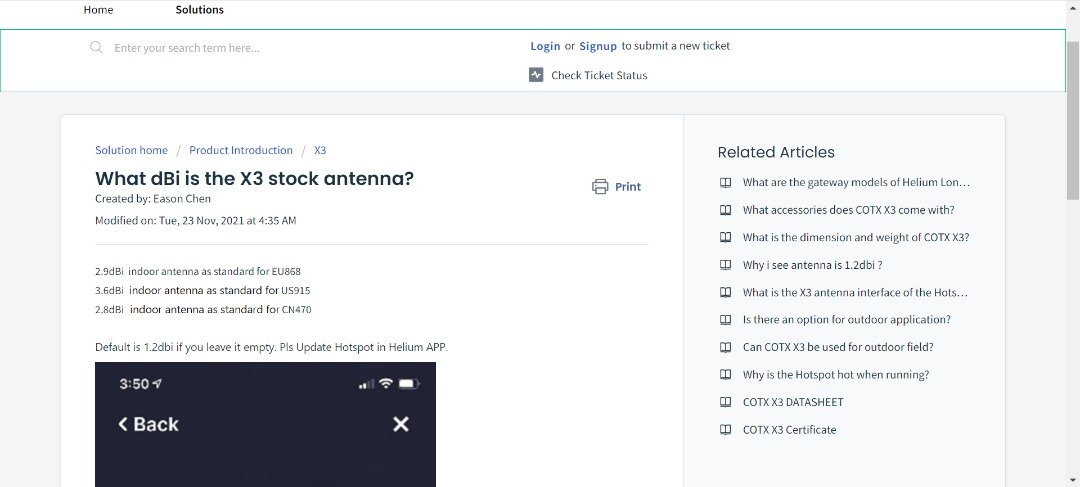Go to Solution home breadcrumb
The width and height of the screenshot is (1080, 487).
[x=131, y=150]
